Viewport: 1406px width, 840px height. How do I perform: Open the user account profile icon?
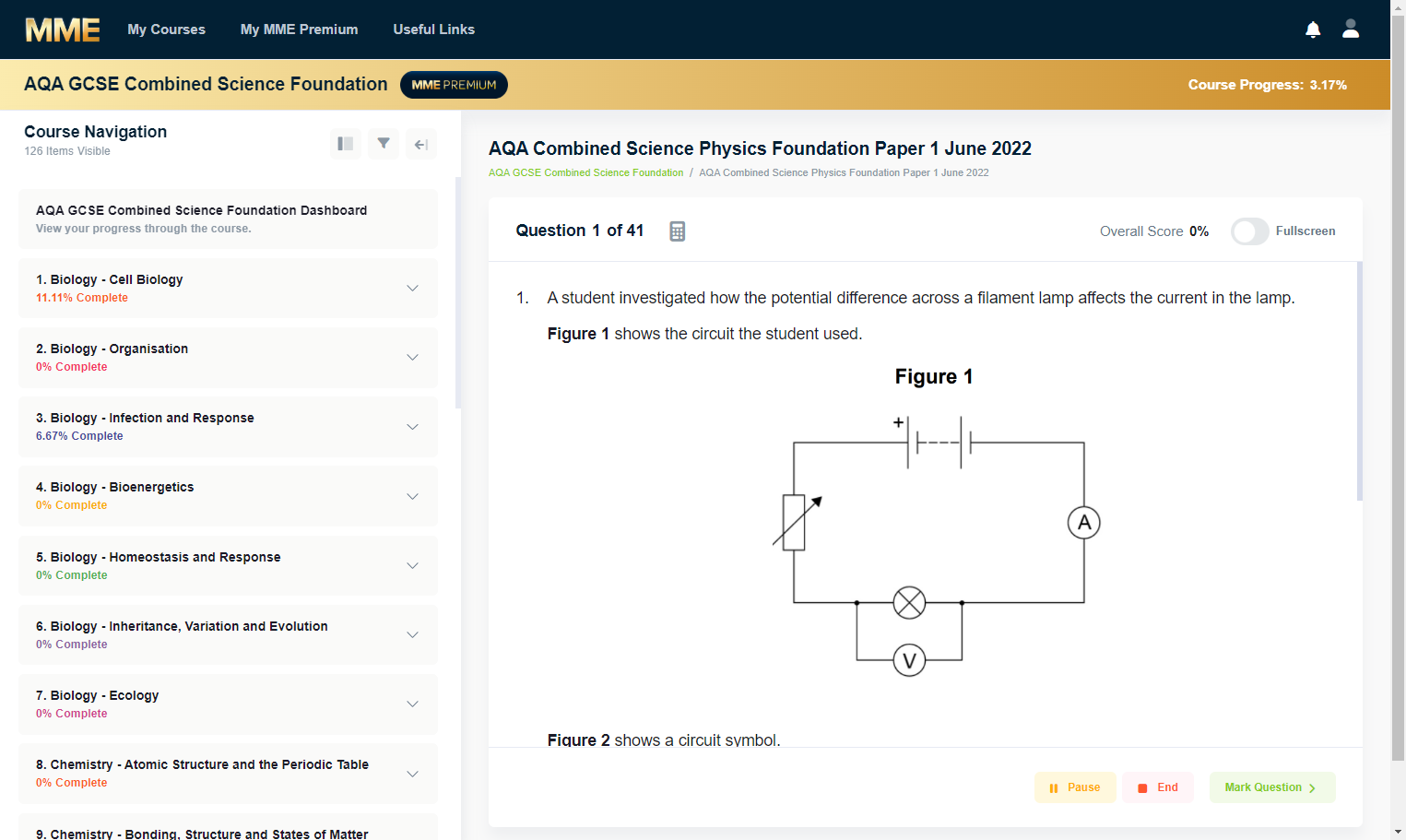pyautogui.click(x=1351, y=29)
